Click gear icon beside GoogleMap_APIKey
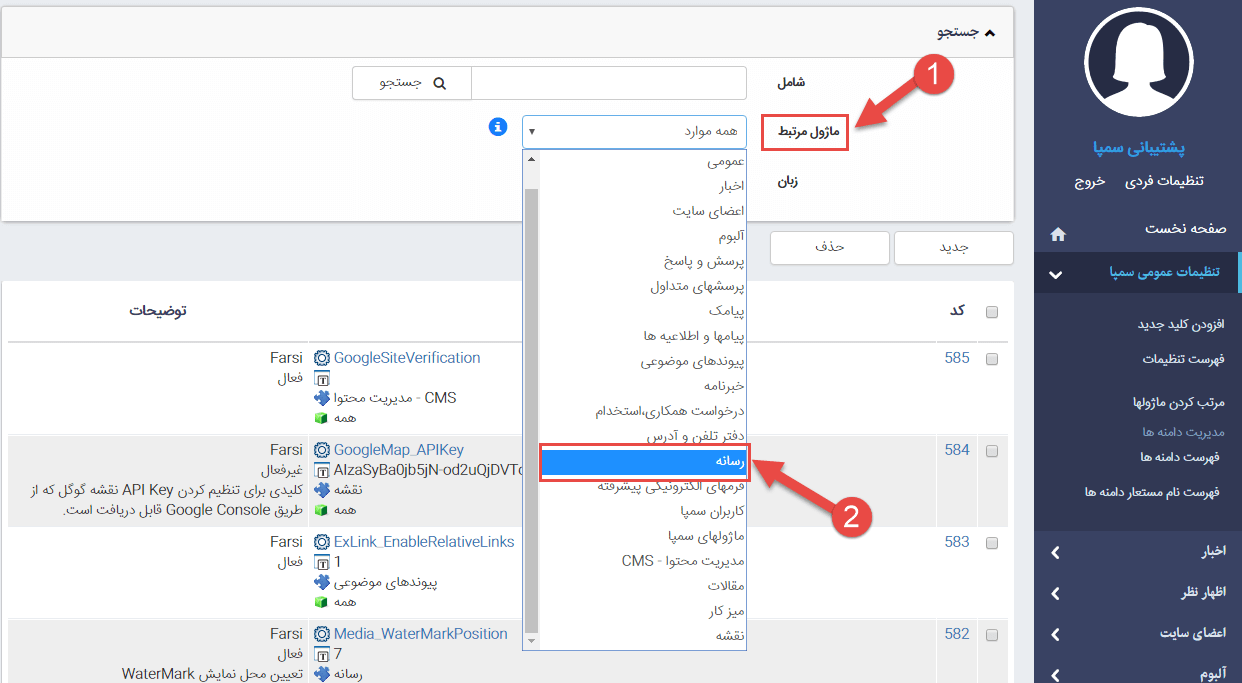 coord(322,450)
